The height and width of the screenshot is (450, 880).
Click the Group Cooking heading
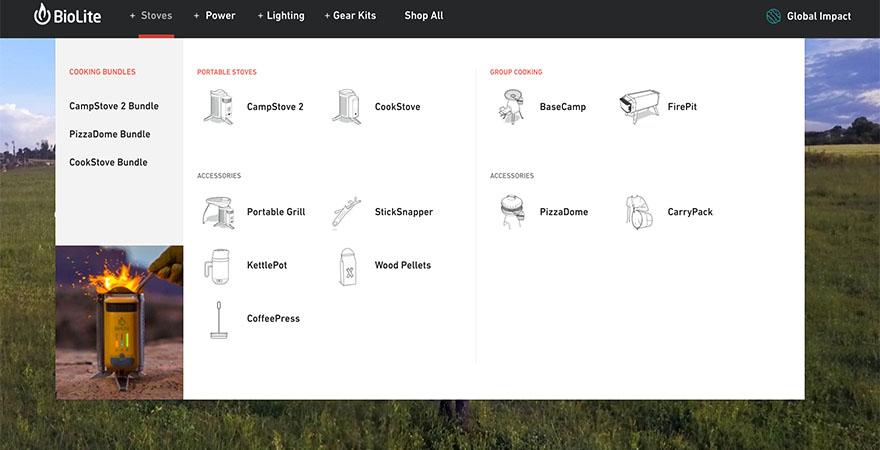coord(516,72)
